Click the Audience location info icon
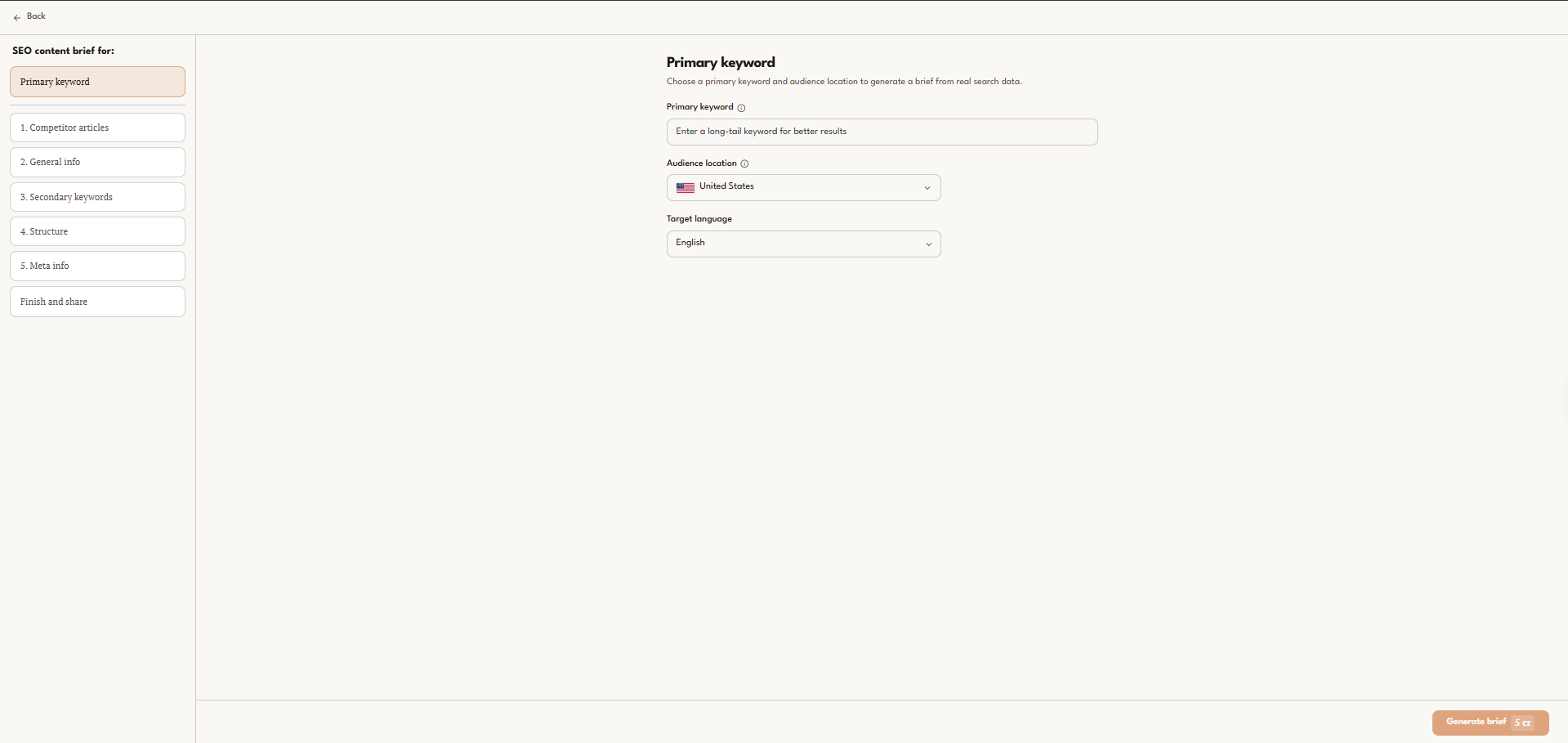1568x743 pixels. pyautogui.click(x=744, y=163)
